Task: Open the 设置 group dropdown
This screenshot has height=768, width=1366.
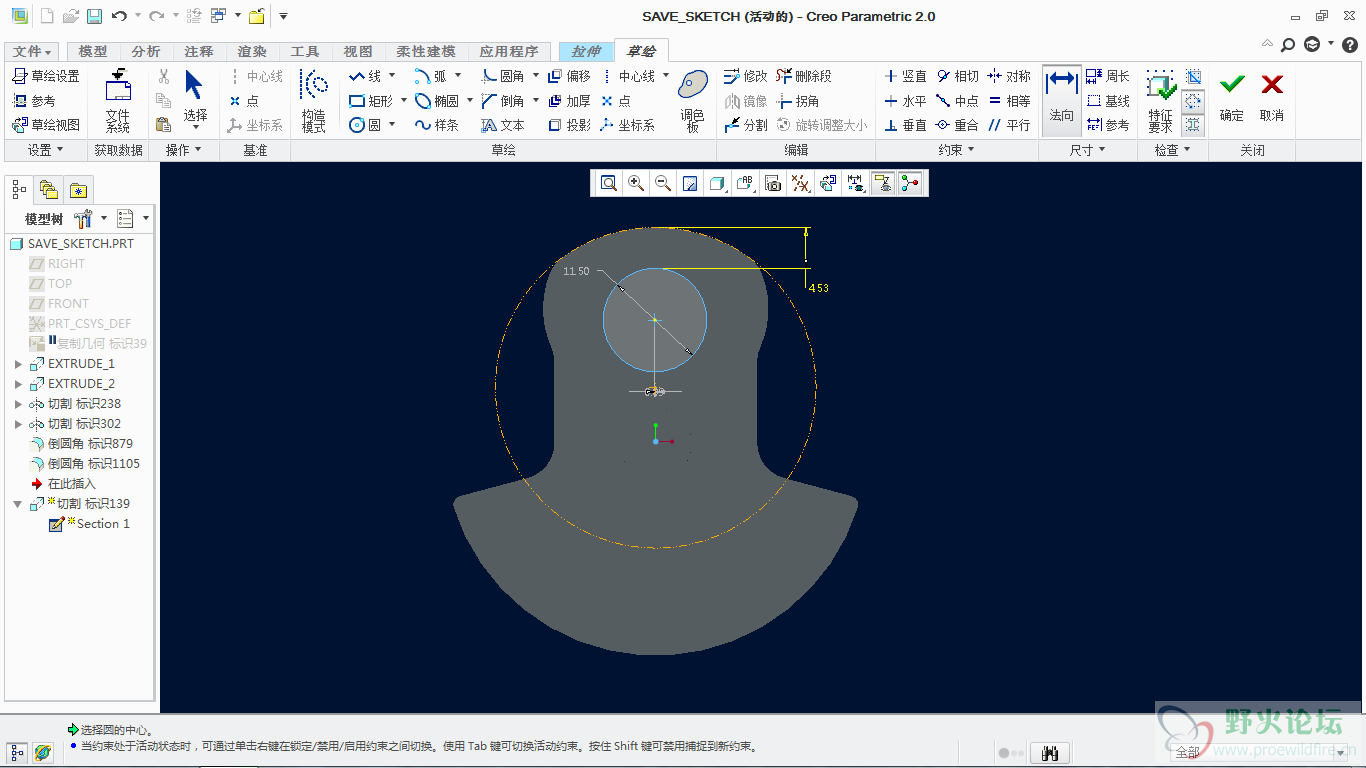Action: (x=46, y=150)
